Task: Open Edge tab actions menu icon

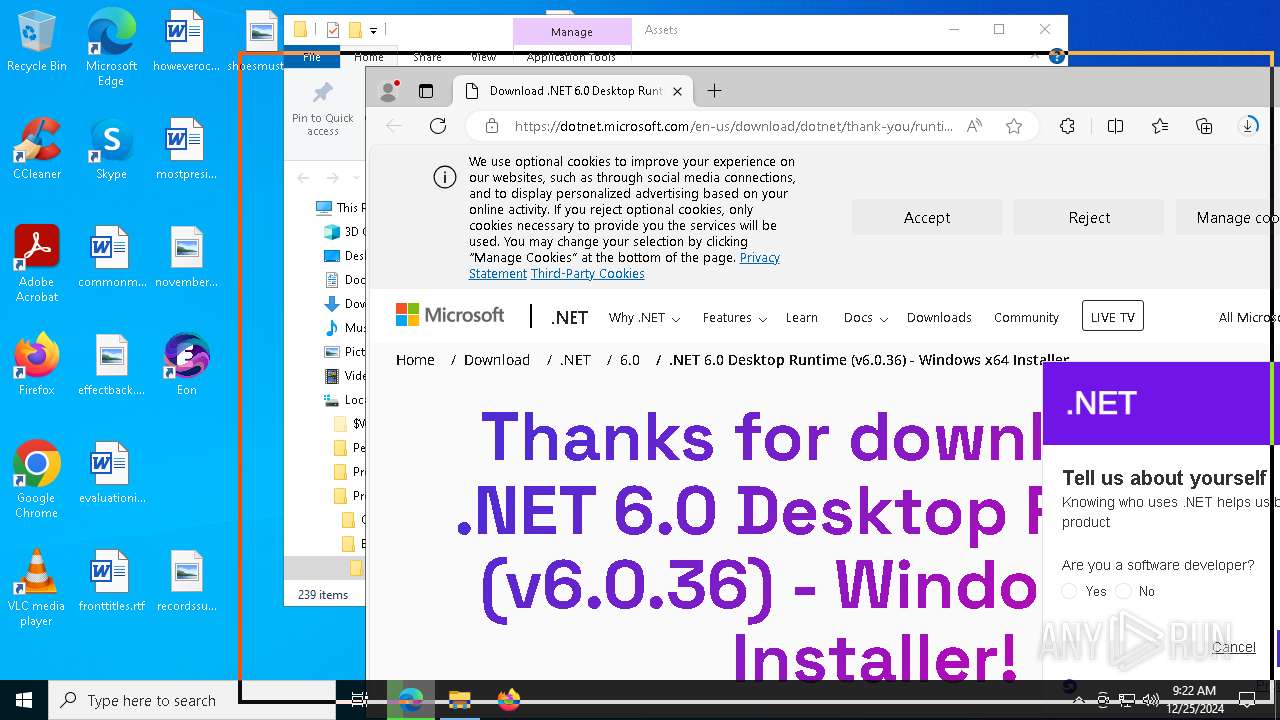Action: 426,91
